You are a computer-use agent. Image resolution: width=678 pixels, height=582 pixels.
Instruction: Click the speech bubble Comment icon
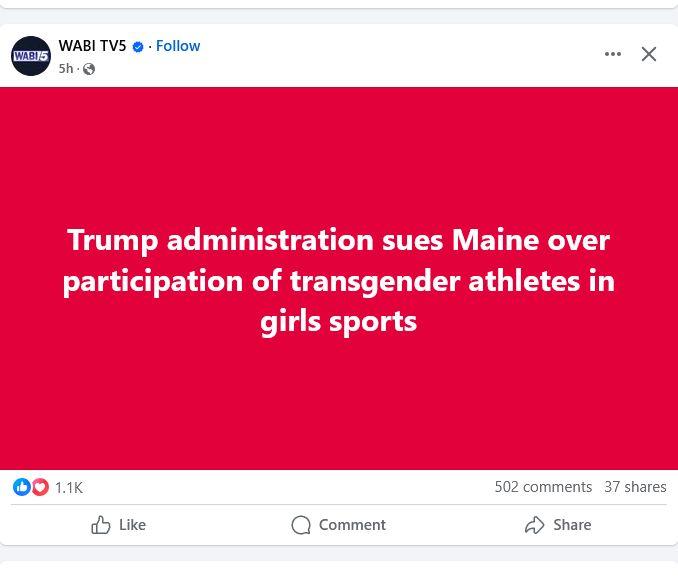[x=301, y=525]
